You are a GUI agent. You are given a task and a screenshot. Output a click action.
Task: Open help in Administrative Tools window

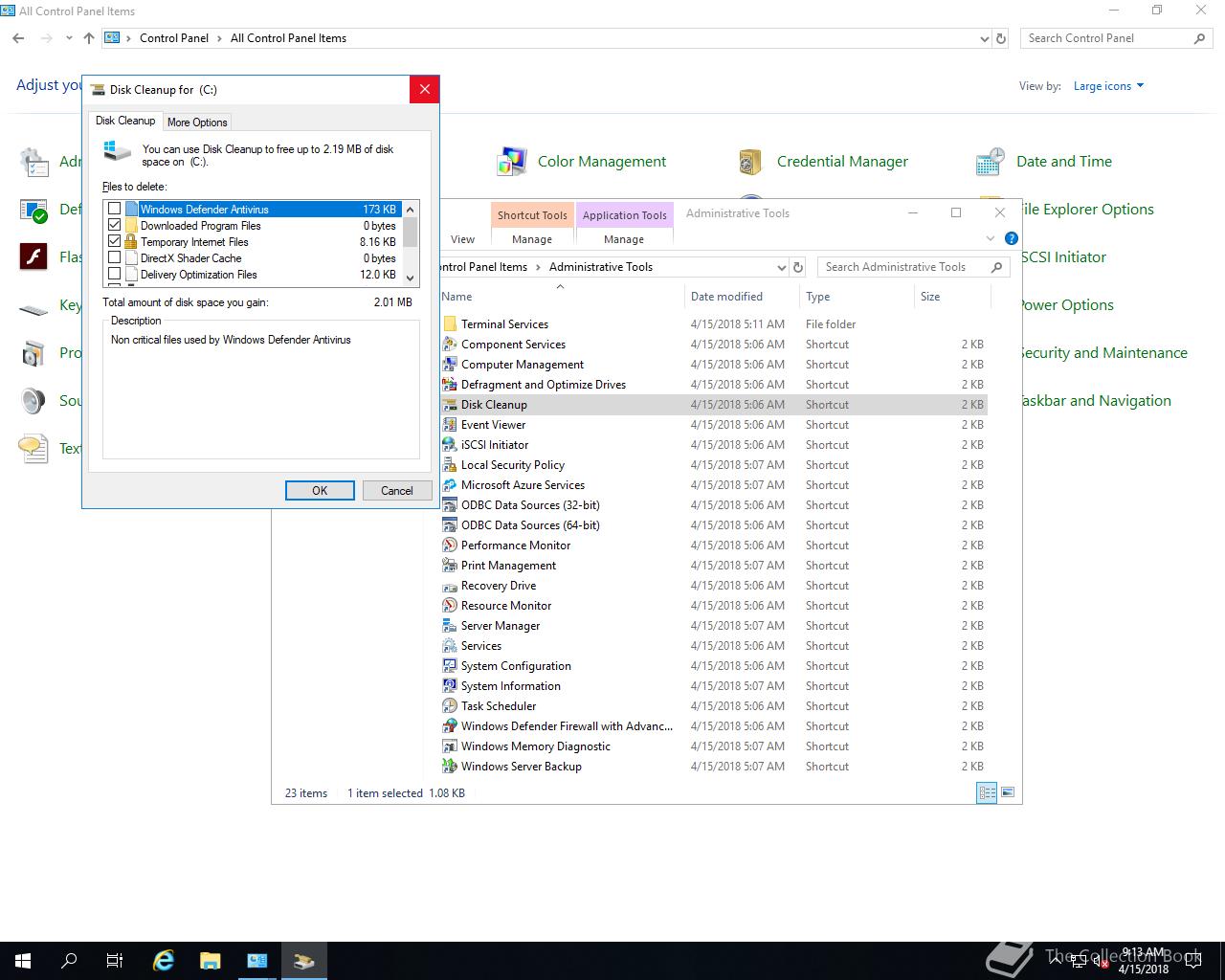tap(1012, 238)
